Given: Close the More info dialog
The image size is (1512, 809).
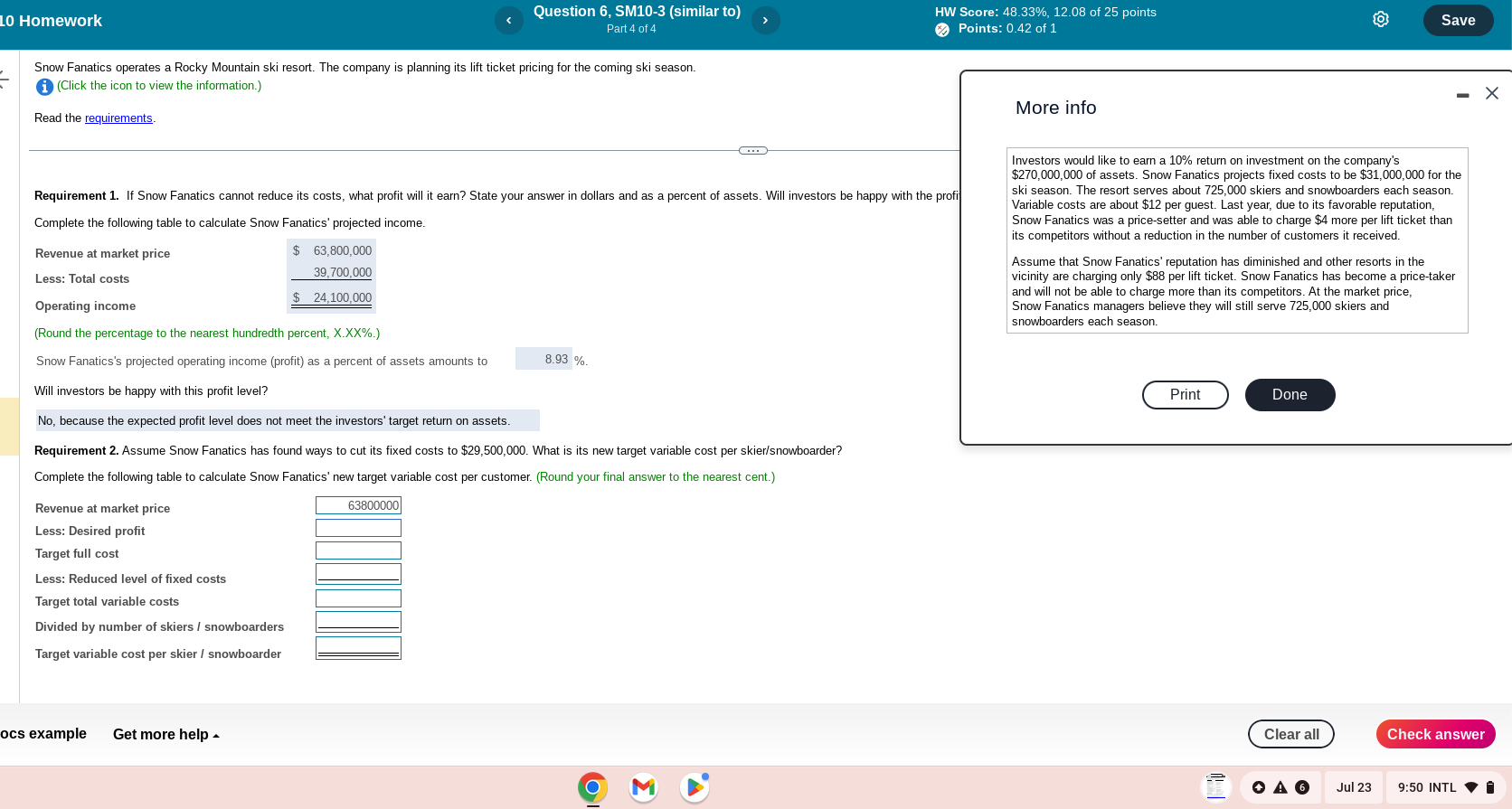Looking at the screenshot, I should click(x=1492, y=93).
